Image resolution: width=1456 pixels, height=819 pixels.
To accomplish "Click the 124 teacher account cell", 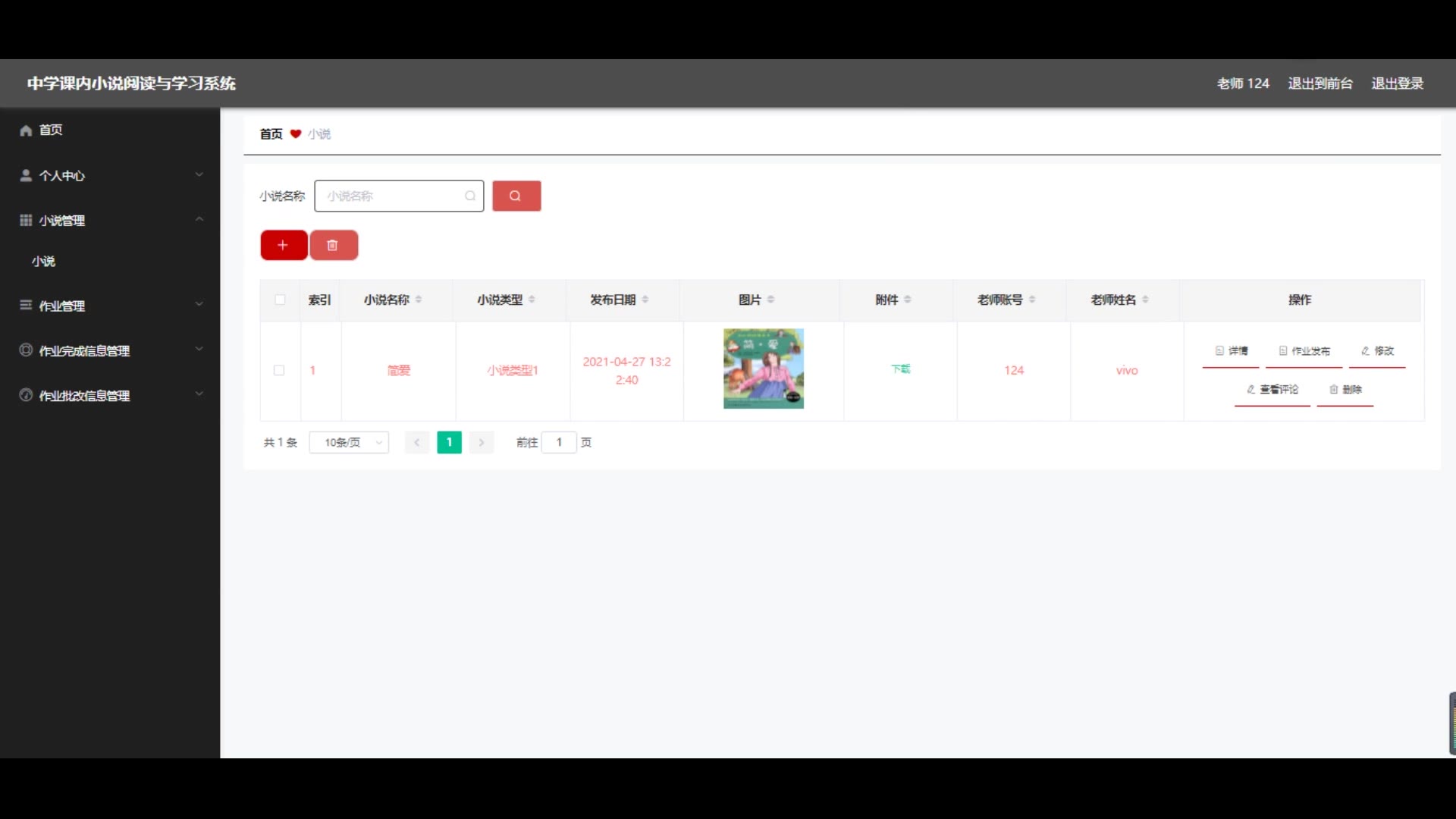I will pos(1014,370).
